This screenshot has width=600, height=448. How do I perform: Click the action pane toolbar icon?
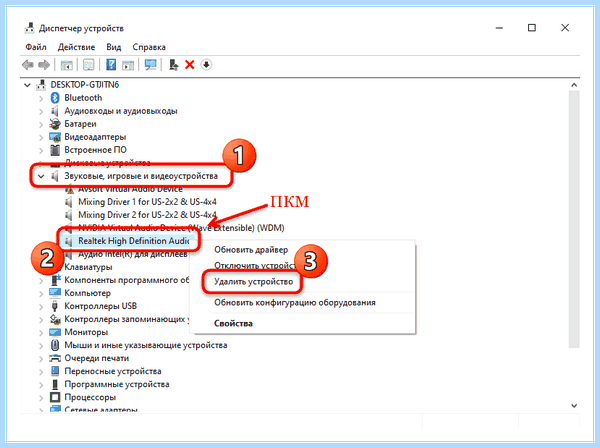(128, 65)
